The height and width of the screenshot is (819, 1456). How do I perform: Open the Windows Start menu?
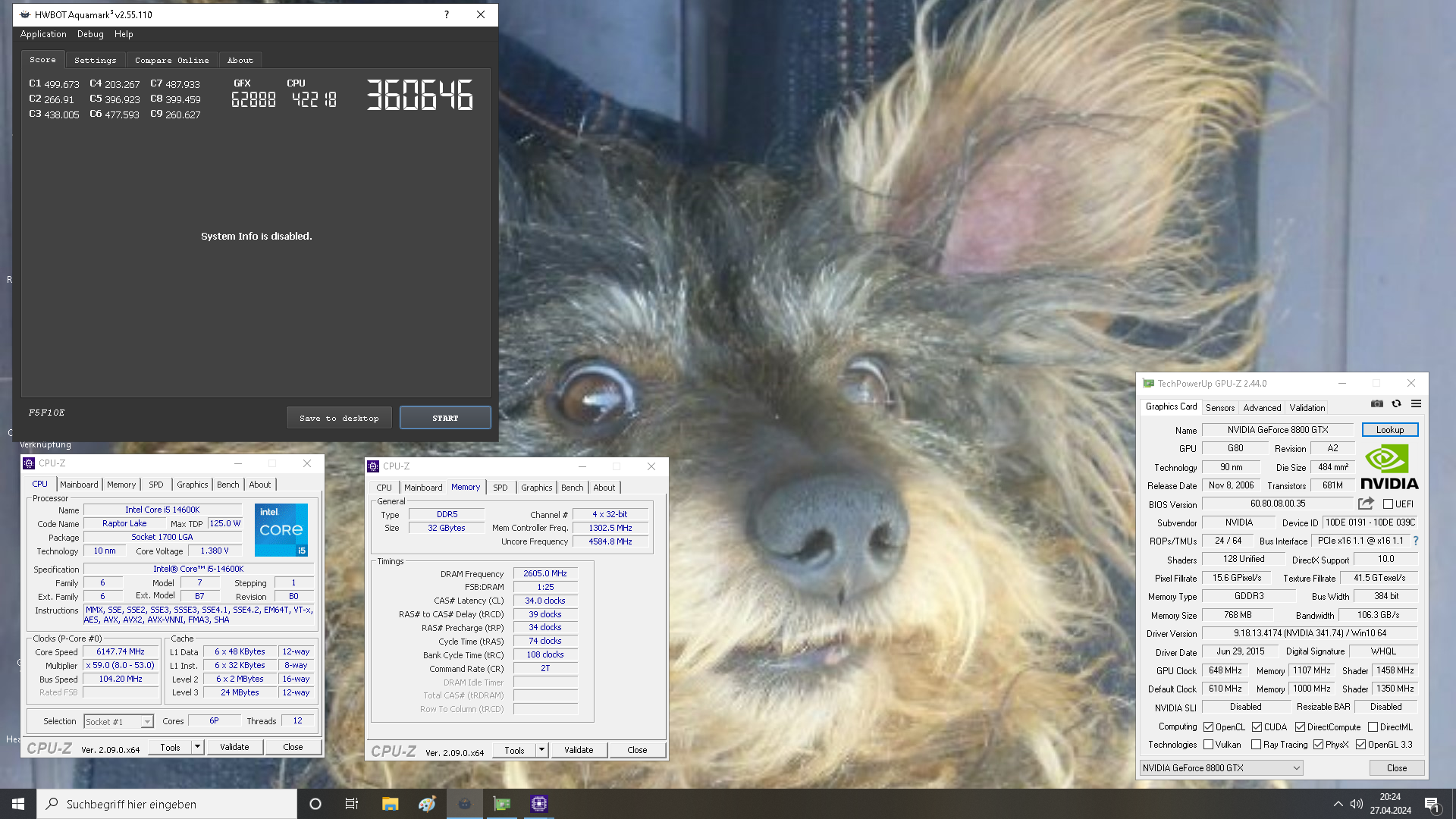point(18,804)
